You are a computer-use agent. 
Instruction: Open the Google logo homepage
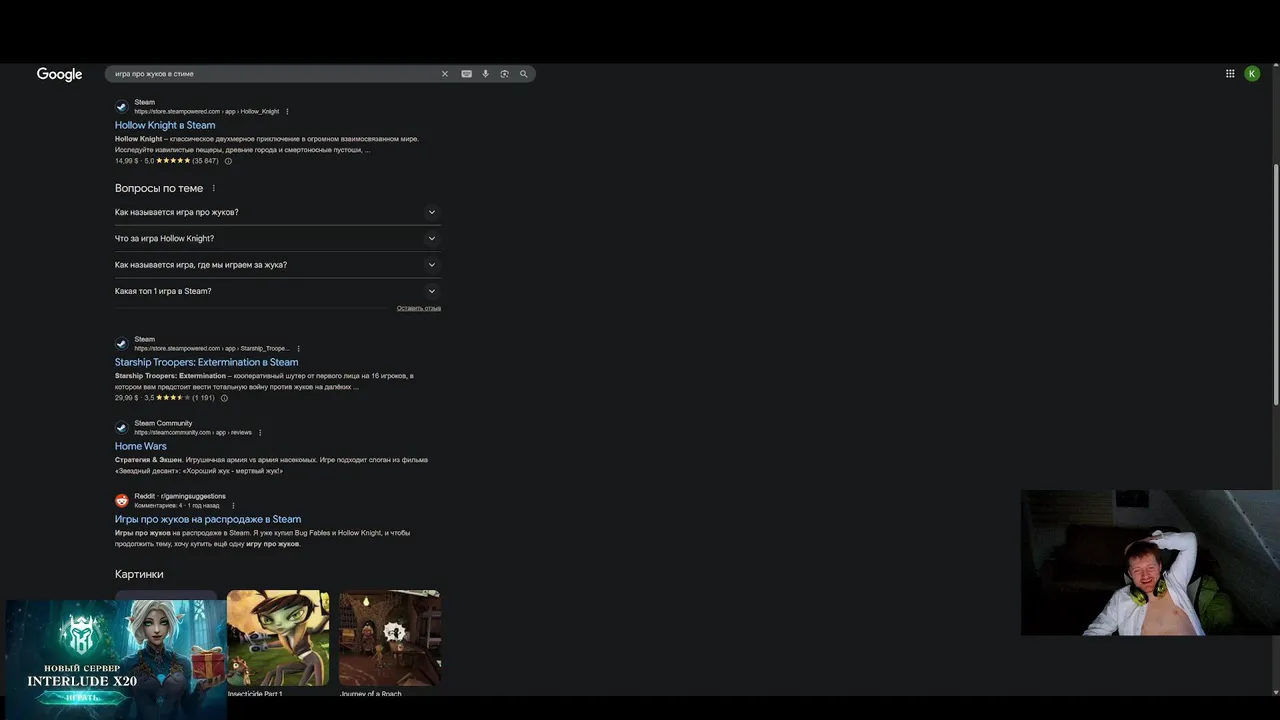pyautogui.click(x=59, y=74)
